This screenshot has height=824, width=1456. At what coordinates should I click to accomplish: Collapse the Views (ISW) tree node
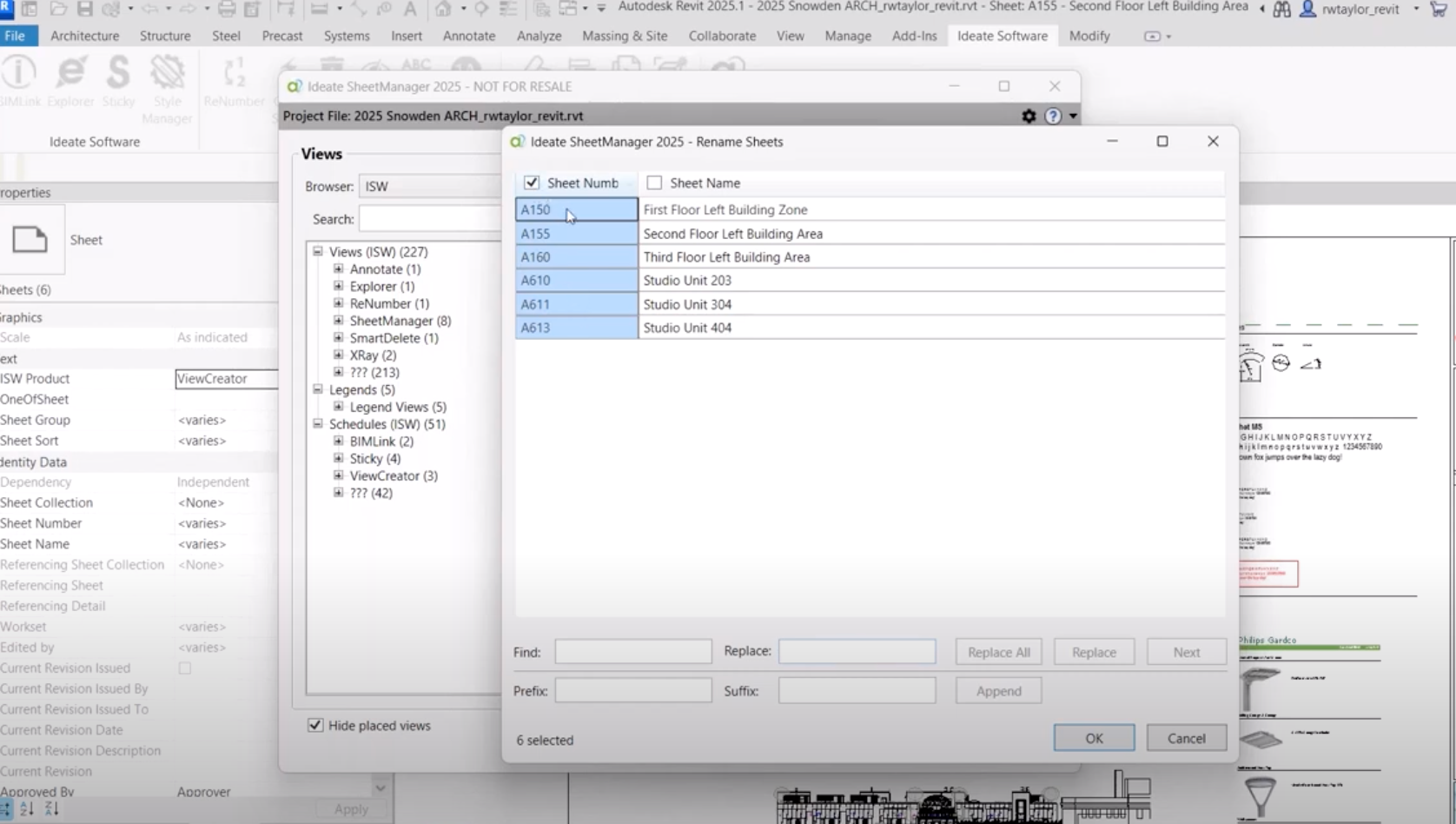[x=318, y=251]
